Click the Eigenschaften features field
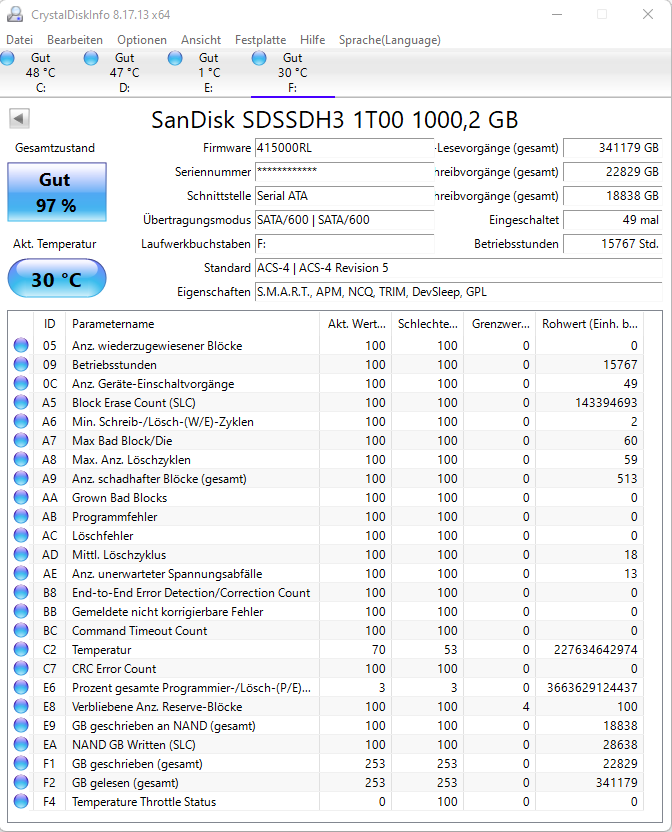Image resolution: width=672 pixels, height=832 pixels. pyautogui.click(x=459, y=292)
